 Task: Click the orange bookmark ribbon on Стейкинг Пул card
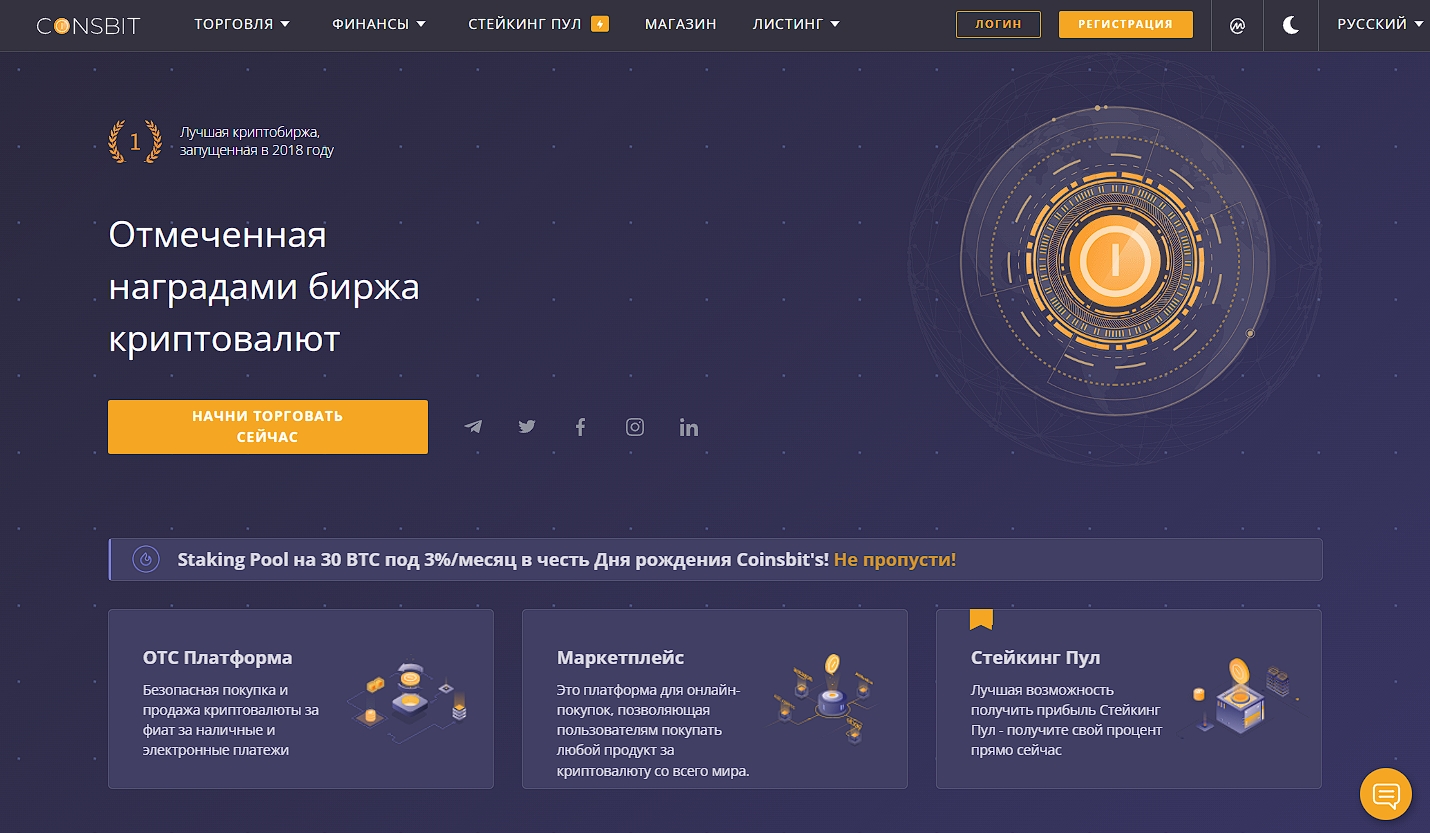(x=981, y=620)
